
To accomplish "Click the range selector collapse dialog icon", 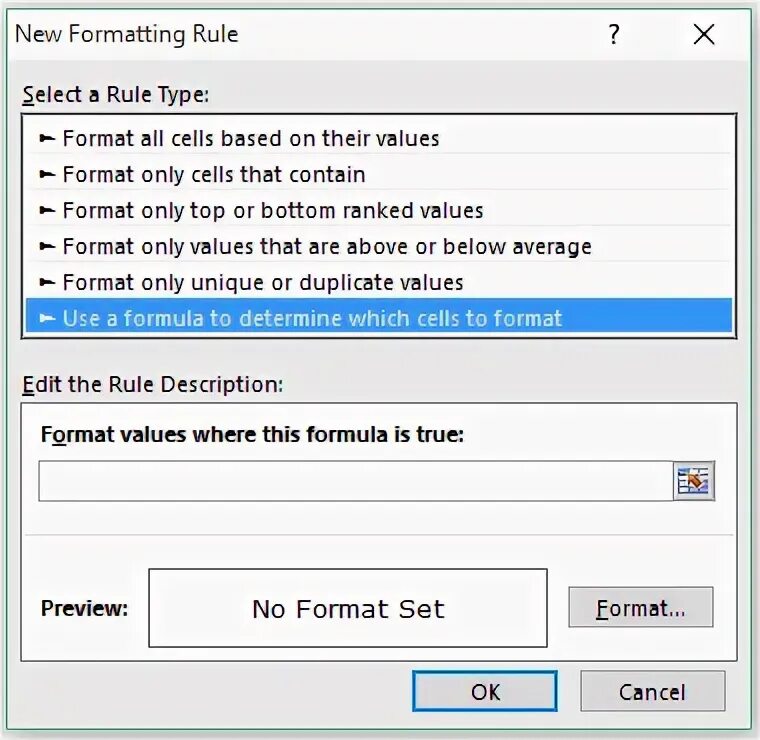I will pyautogui.click(x=694, y=481).
